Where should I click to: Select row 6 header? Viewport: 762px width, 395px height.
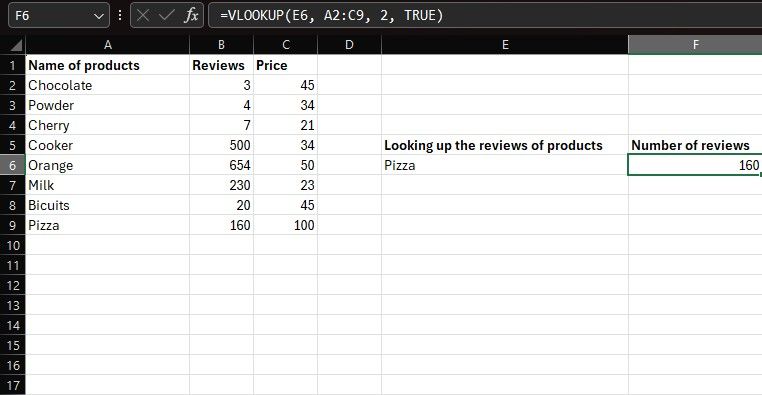pos(13,165)
